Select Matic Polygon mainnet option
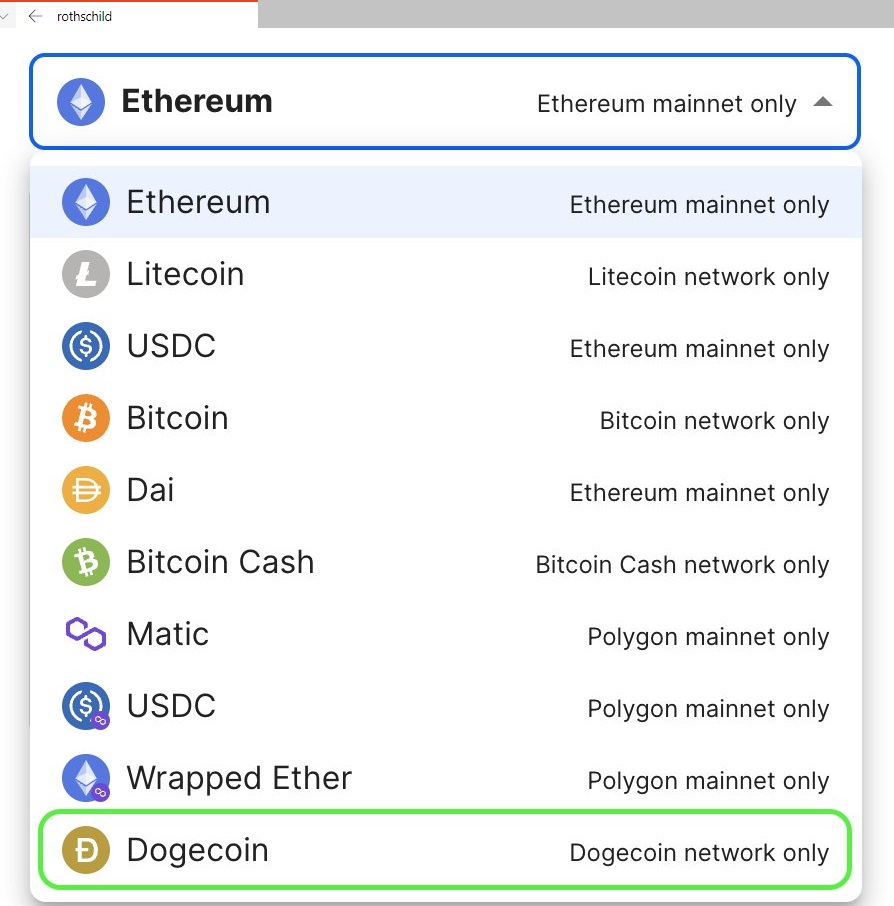This screenshot has width=894, height=906. tap(168, 634)
